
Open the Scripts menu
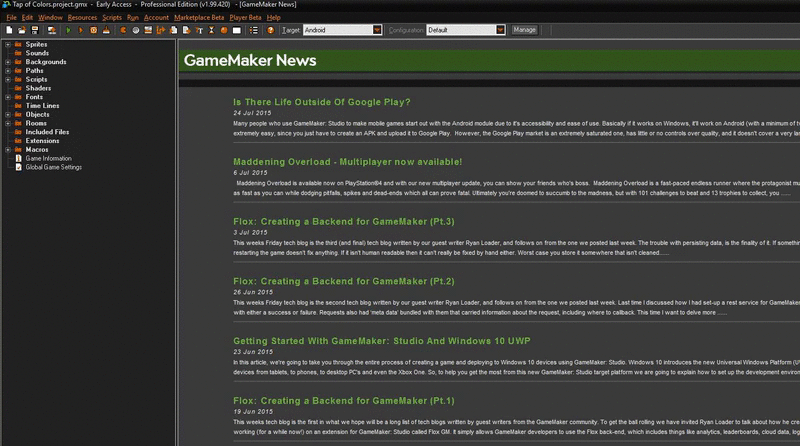[112, 17]
